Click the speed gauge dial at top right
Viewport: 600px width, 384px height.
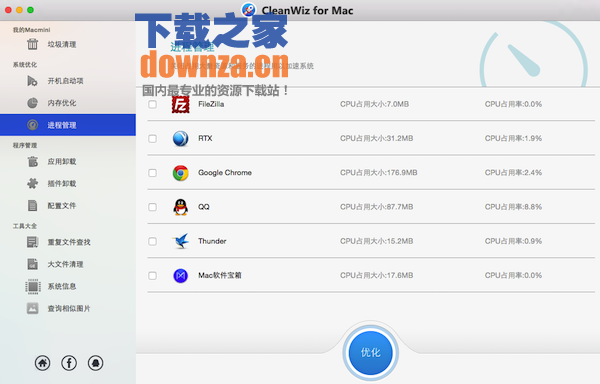pyautogui.click(x=533, y=55)
